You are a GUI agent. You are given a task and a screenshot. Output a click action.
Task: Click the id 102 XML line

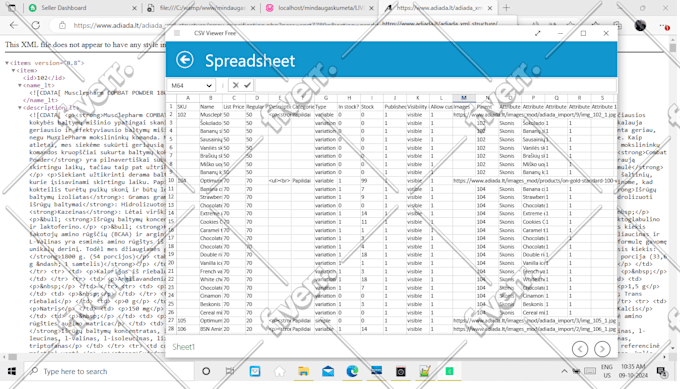[44, 78]
